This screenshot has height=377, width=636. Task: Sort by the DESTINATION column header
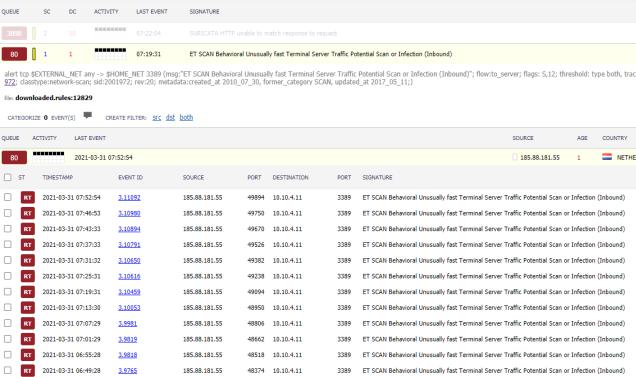(x=290, y=177)
